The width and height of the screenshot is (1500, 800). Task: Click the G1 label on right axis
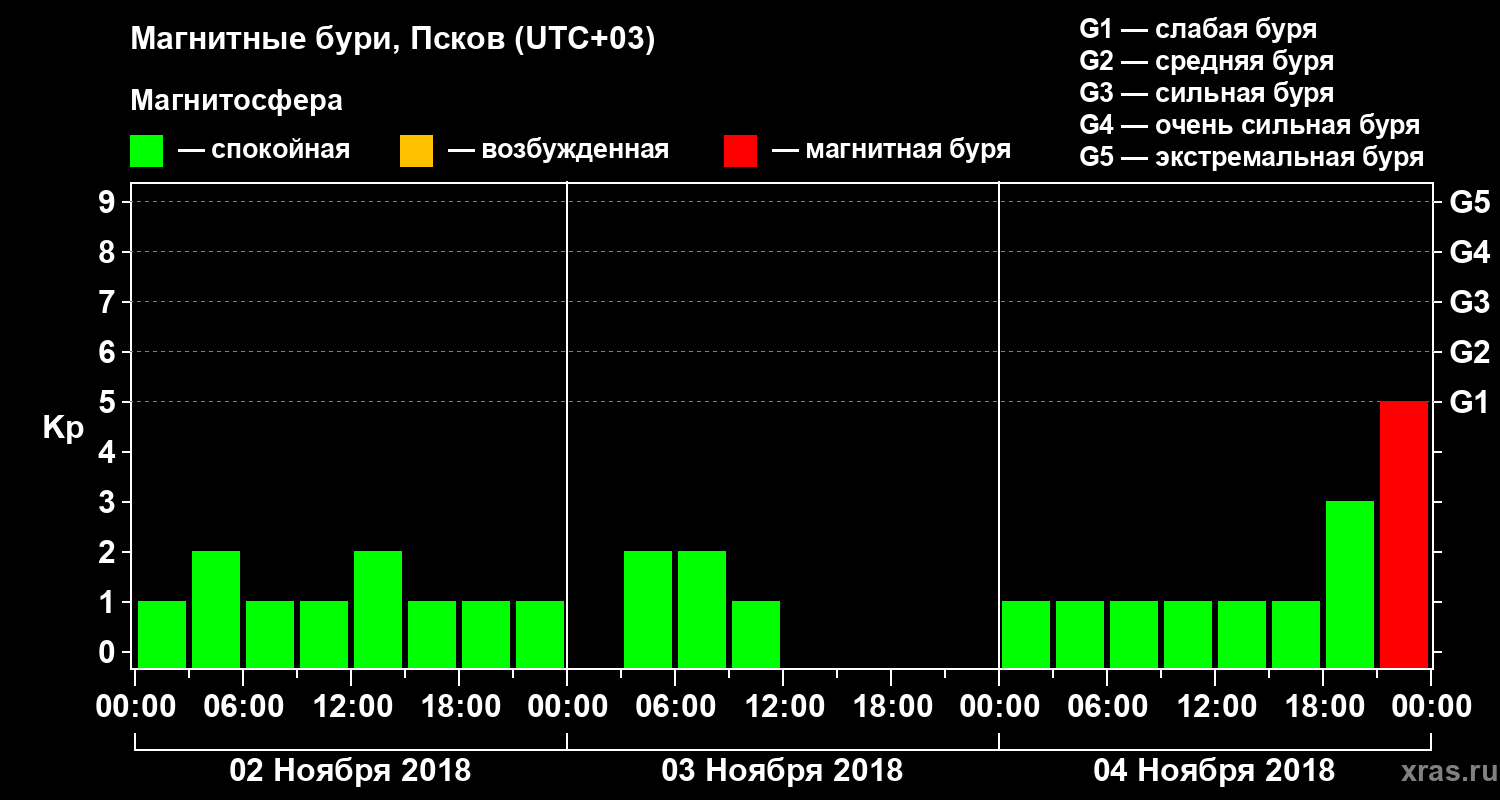(1470, 402)
